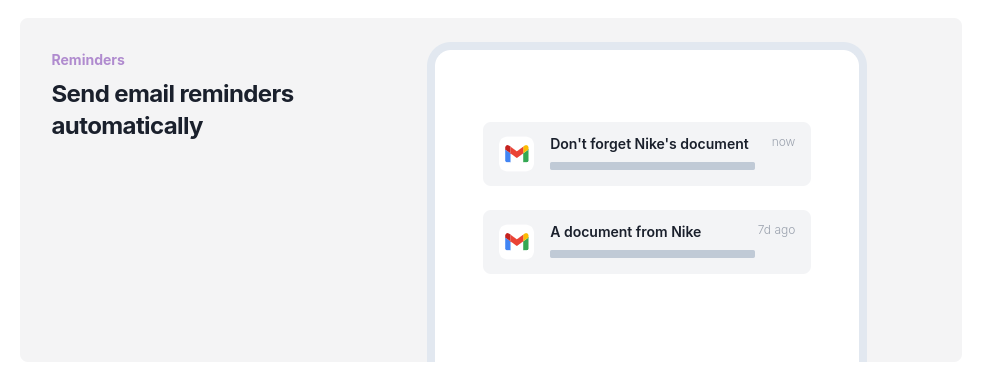Click the "now" timestamp
The width and height of the screenshot is (984, 379).
(783, 142)
